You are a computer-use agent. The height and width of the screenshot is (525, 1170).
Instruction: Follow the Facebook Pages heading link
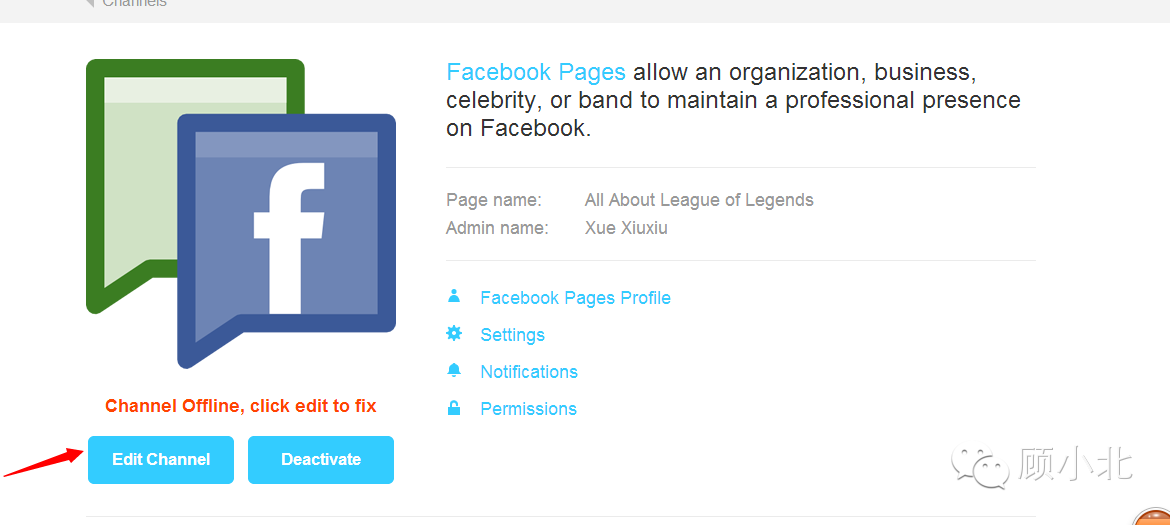pos(536,72)
